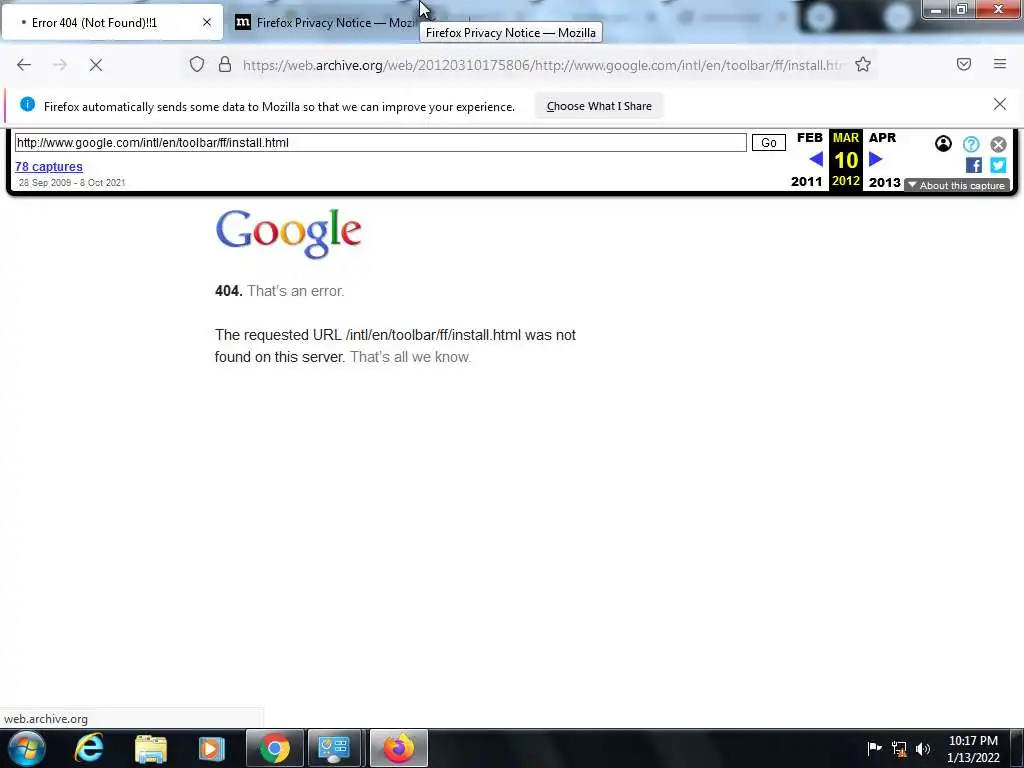Screen dimensions: 1024x768
Task: Go back to the previous page
Action: point(24,65)
